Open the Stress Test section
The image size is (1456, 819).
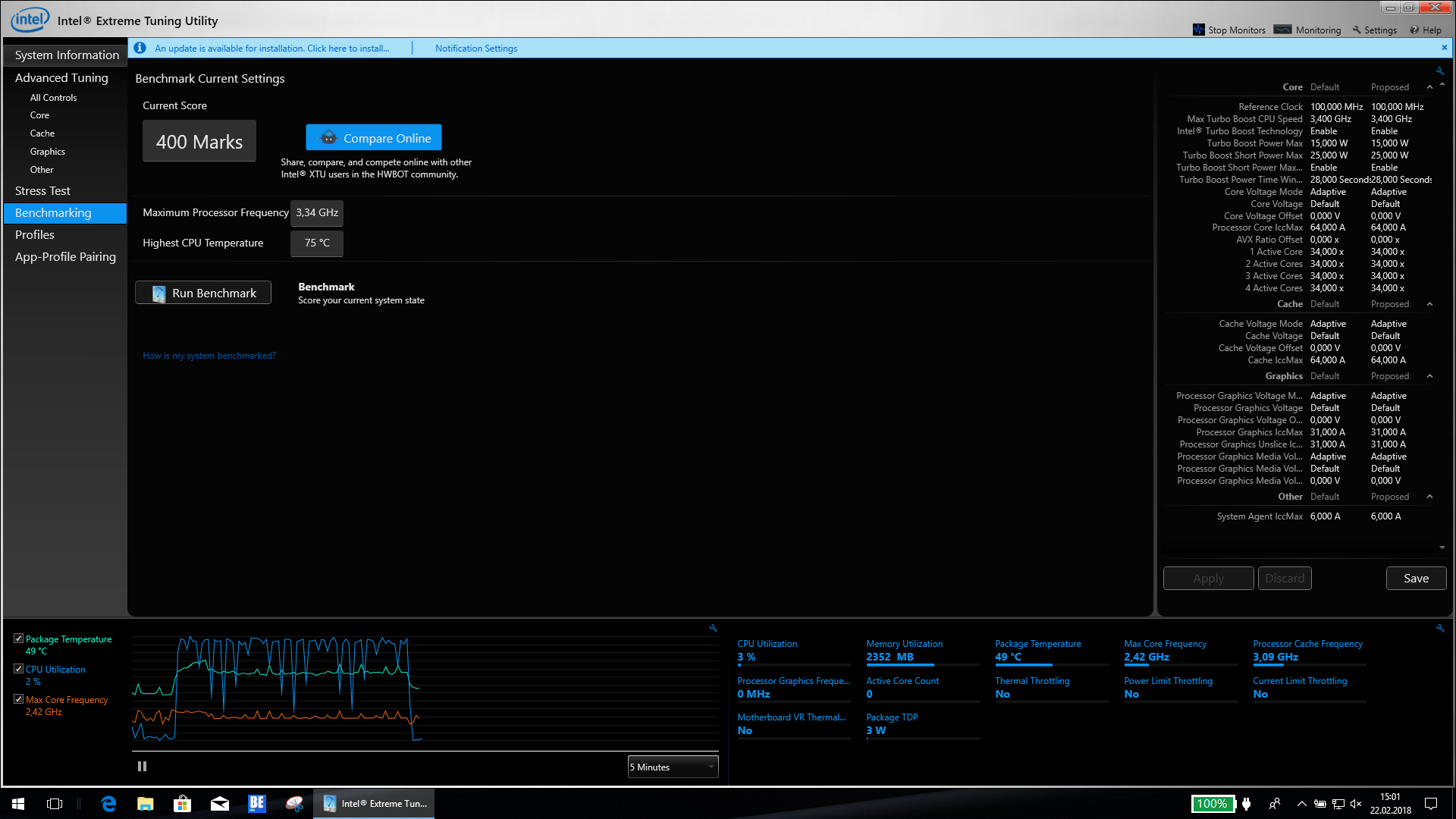(42, 191)
